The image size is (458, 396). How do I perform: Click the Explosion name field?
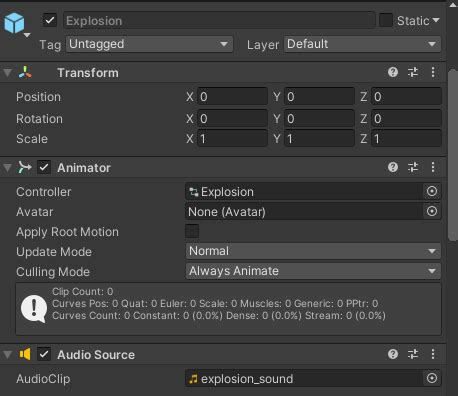point(219,20)
